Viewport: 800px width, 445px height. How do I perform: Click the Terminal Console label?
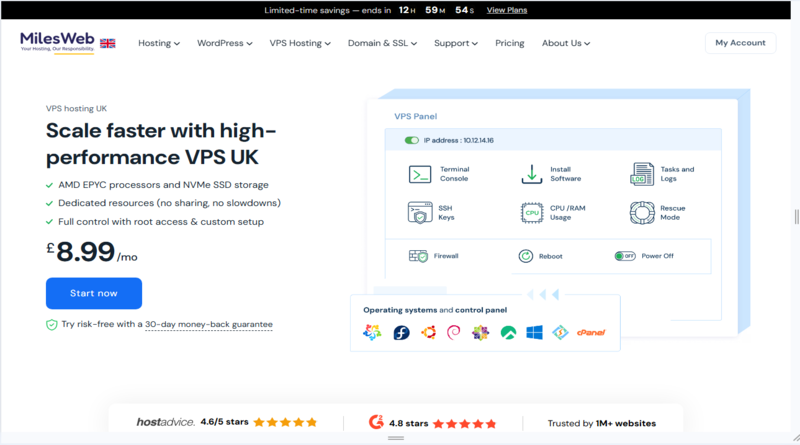pyautogui.click(x=455, y=174)
